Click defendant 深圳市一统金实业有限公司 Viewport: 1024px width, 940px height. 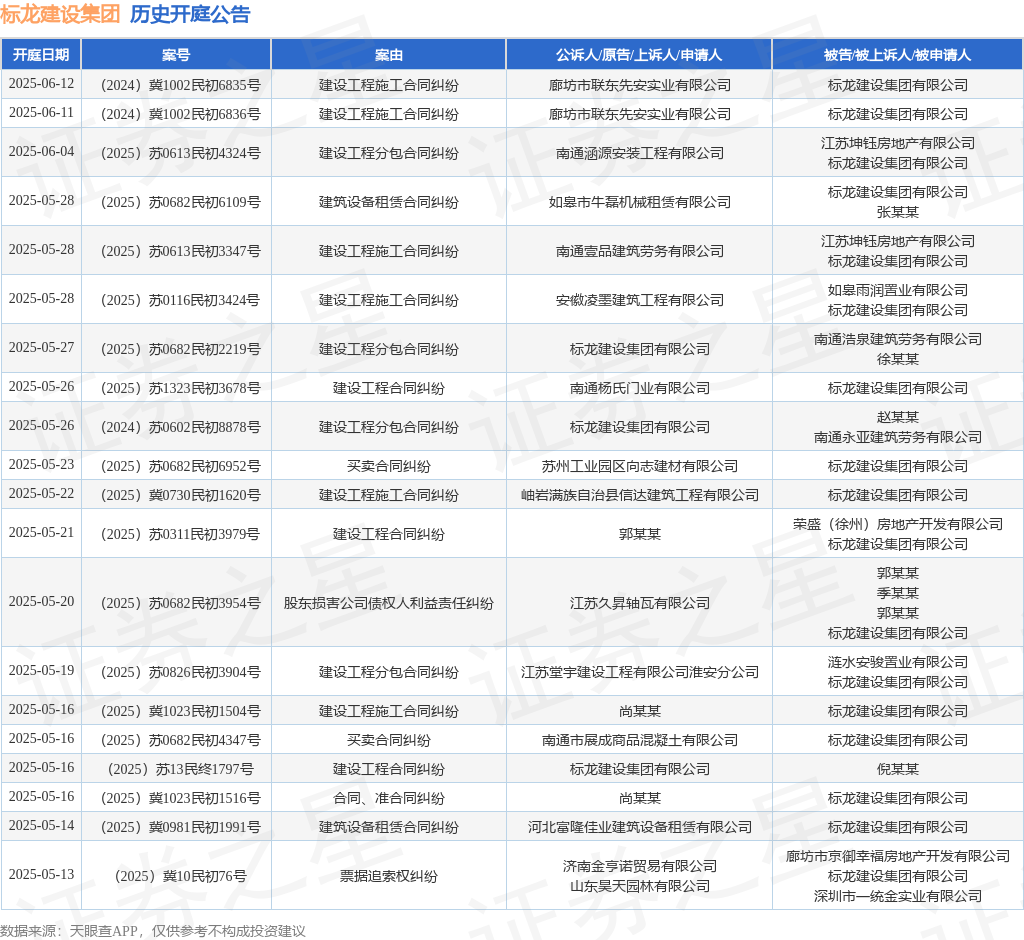click(897, 896)
